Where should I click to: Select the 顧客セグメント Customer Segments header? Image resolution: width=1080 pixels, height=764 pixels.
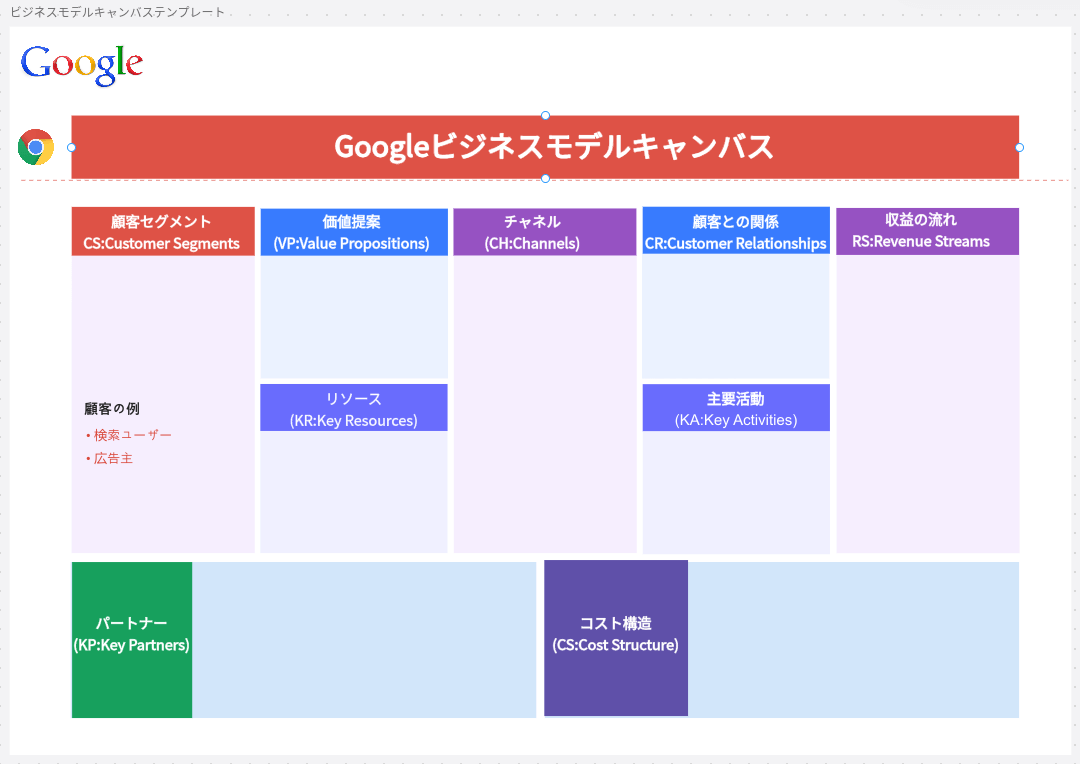point(163,231)
